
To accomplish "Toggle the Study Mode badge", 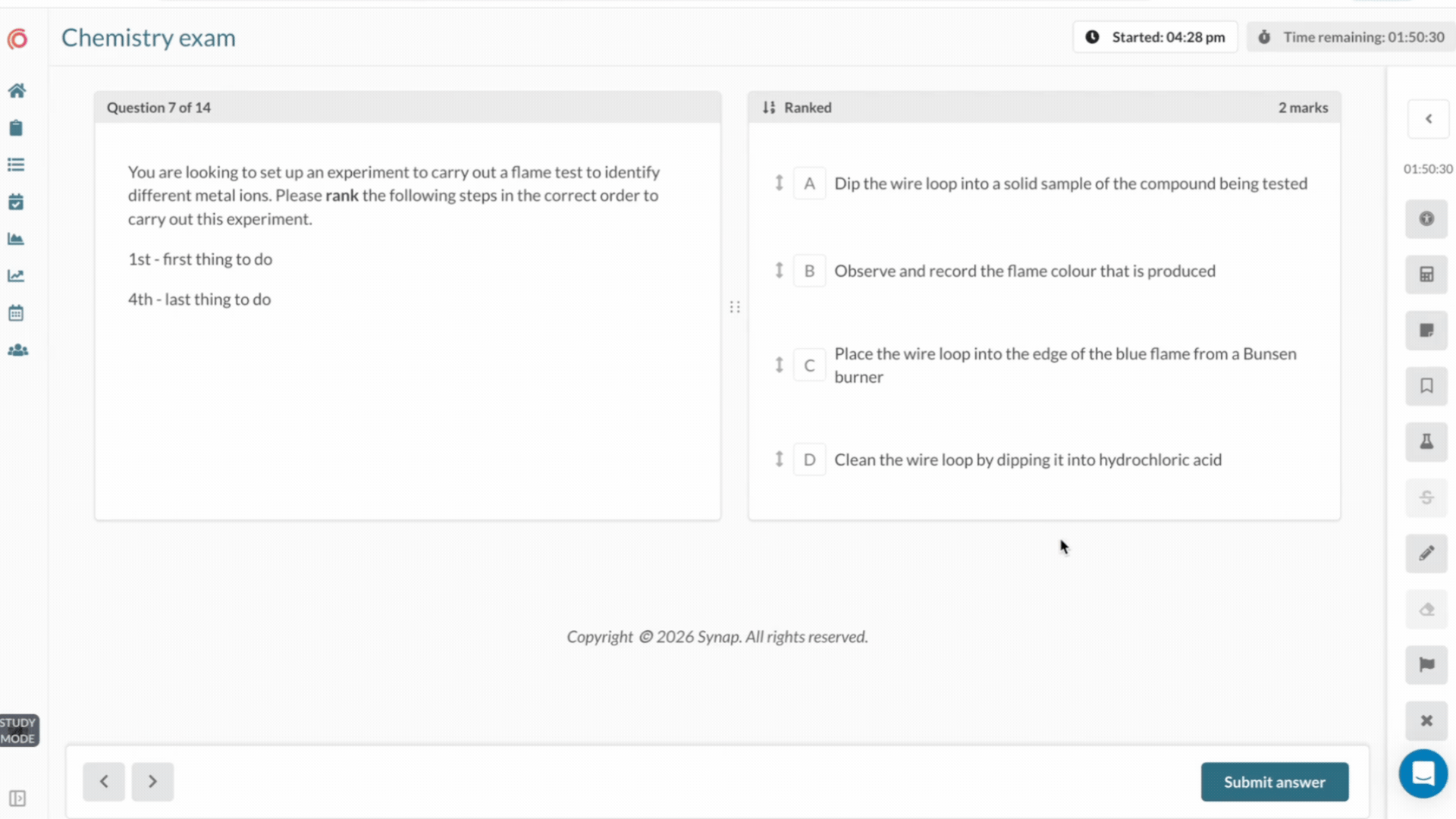I will pyautogui.click(x=18, y=730).
